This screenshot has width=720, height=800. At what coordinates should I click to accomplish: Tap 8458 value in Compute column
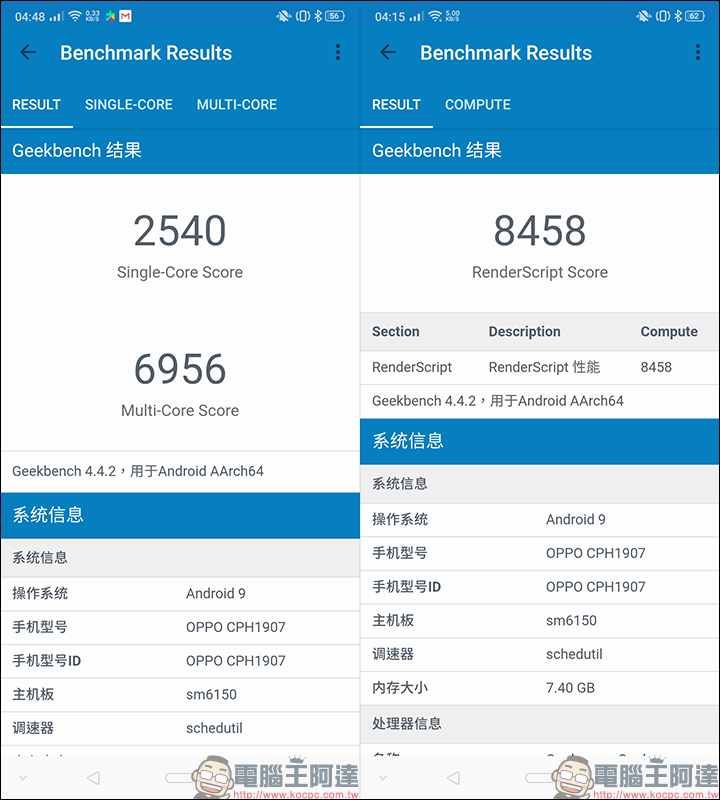coord(656,367)
